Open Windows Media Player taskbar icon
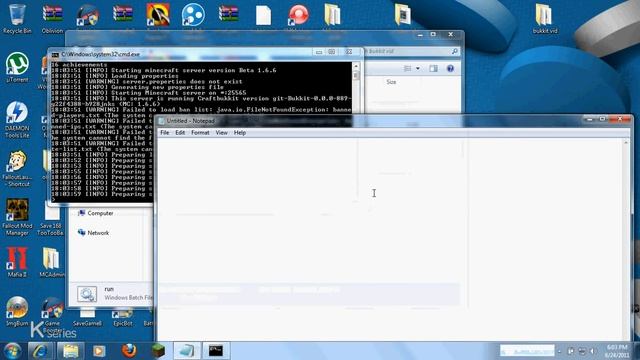Image resolution: width=640 pixels, height=360 pixels. click(99, 351)
